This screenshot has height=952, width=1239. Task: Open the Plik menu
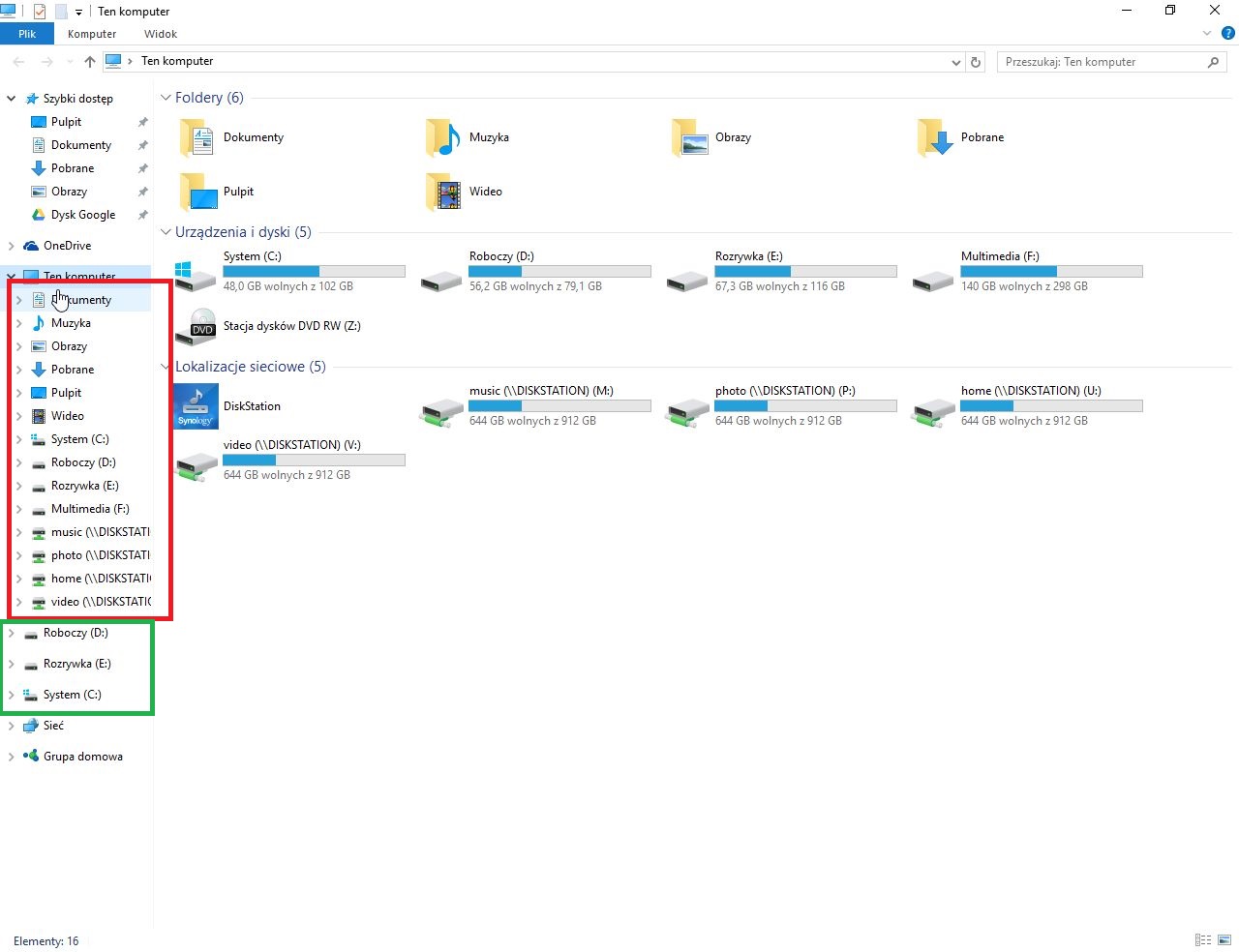27,34
